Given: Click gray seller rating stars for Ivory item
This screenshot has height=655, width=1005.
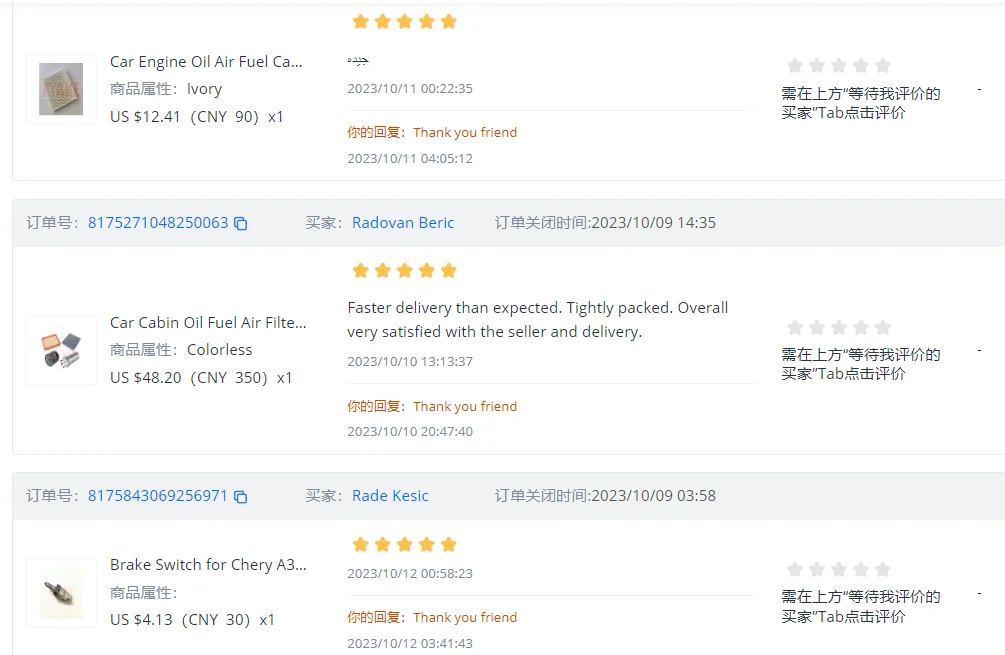Looking at the screenshot, I should [x=838, y=66].
